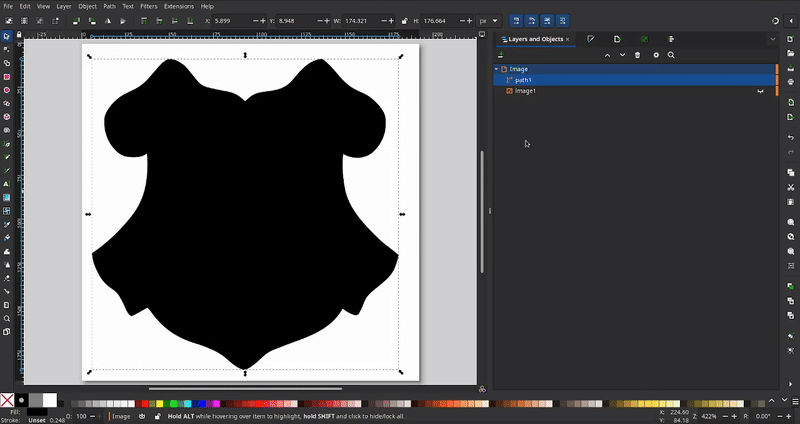The width and height of the screenshot is (800, 424).
Task: Move selection up with the arrow icon
Action: point(607,55)
